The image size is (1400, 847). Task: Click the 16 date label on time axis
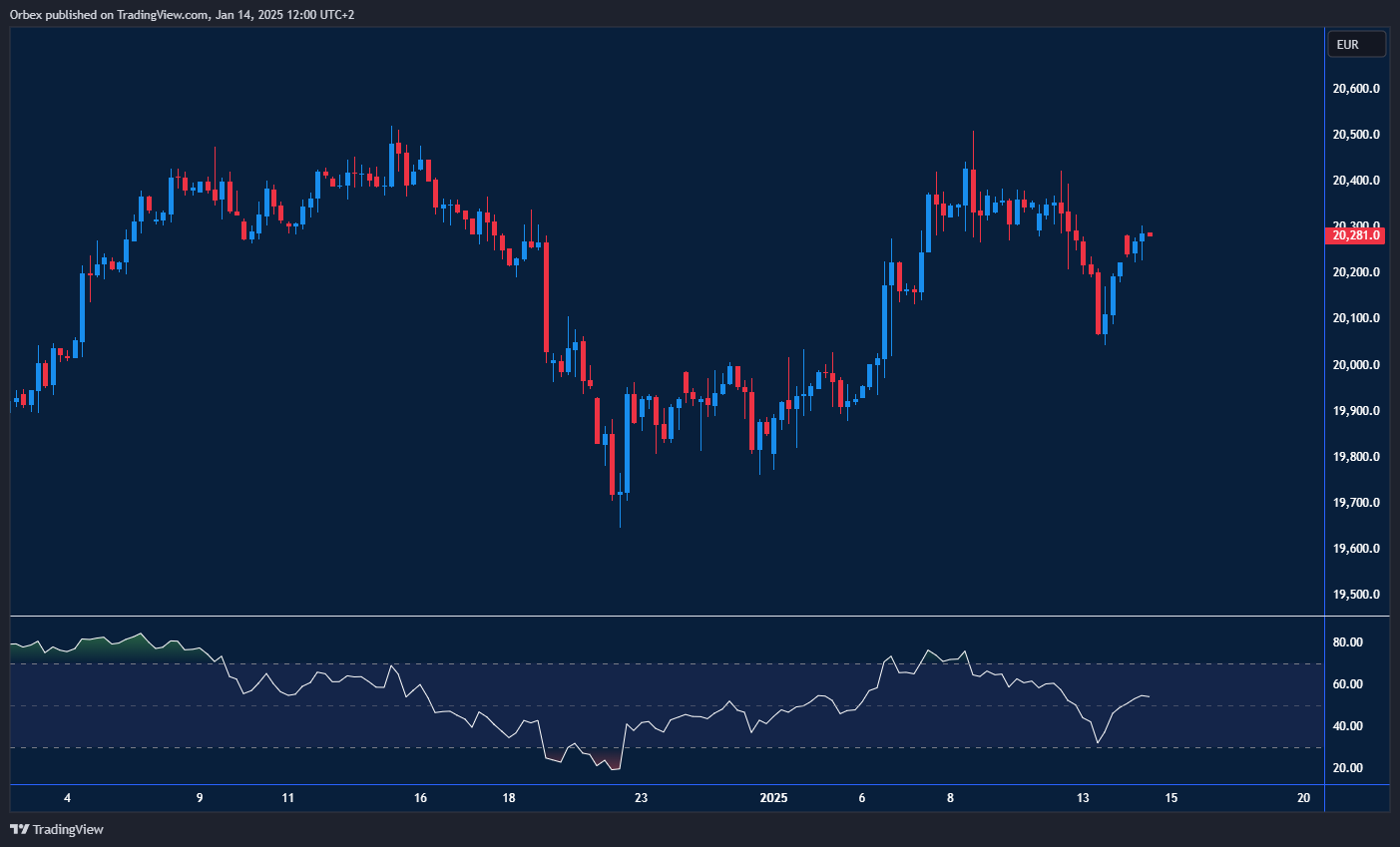coord(420,798)
